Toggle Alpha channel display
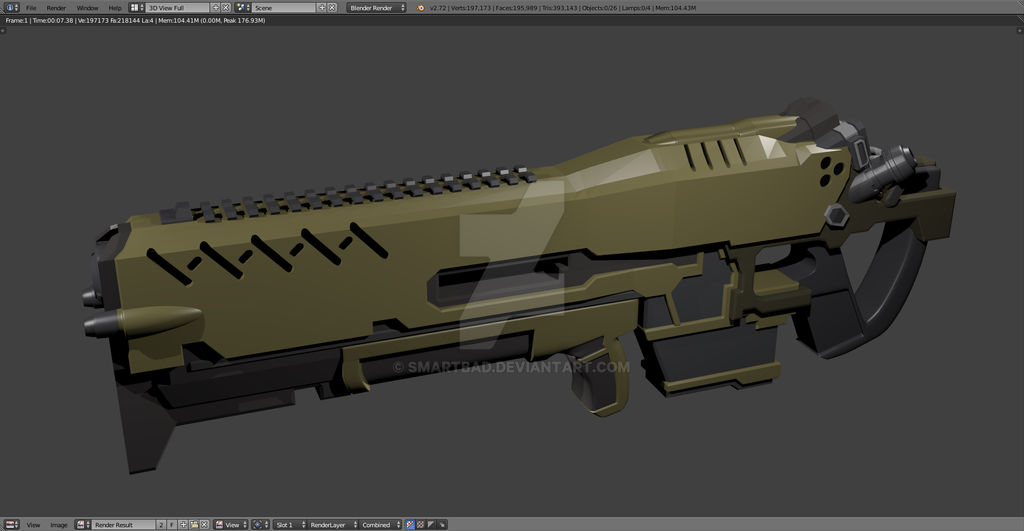The height and width of the screenshot is (531, 1024). (x=431, y=524)
